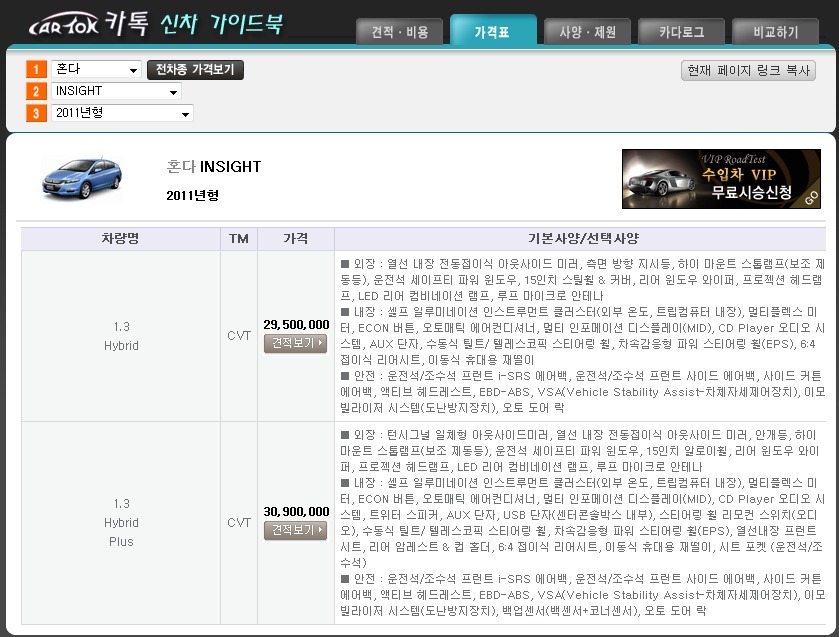
Task: Click the 1.3 Hybrid Plus trim name
Action: (121, 523)
